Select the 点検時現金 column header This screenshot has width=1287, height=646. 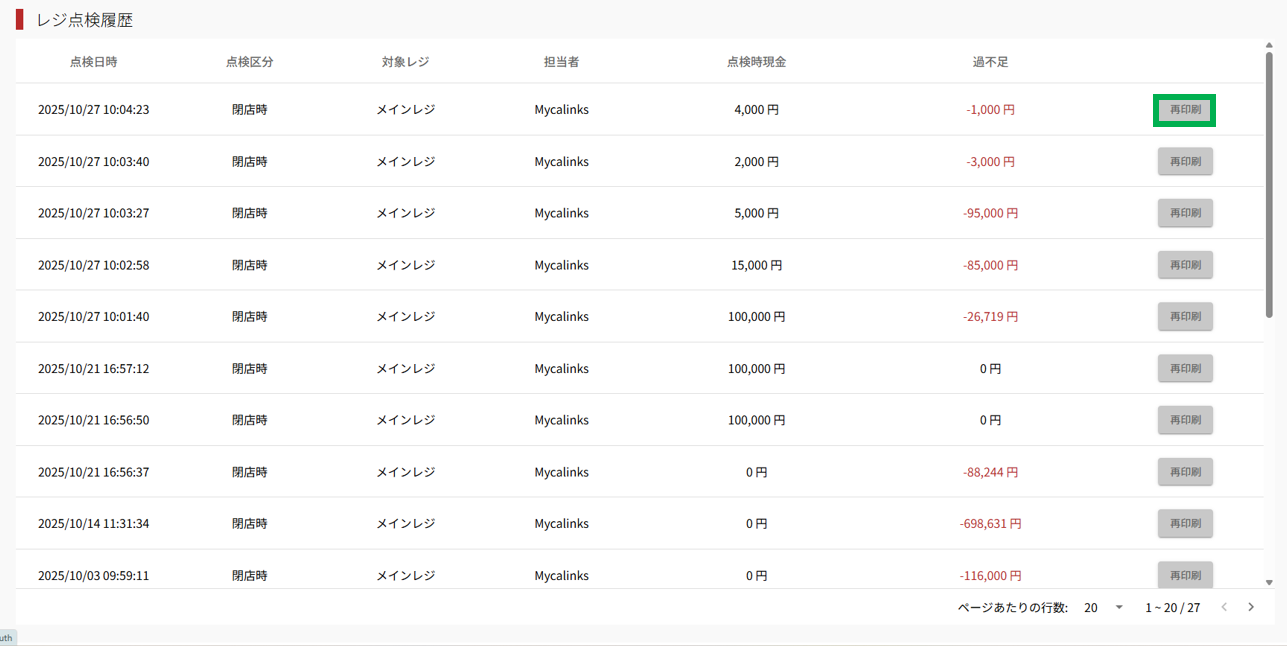point(756,62)
